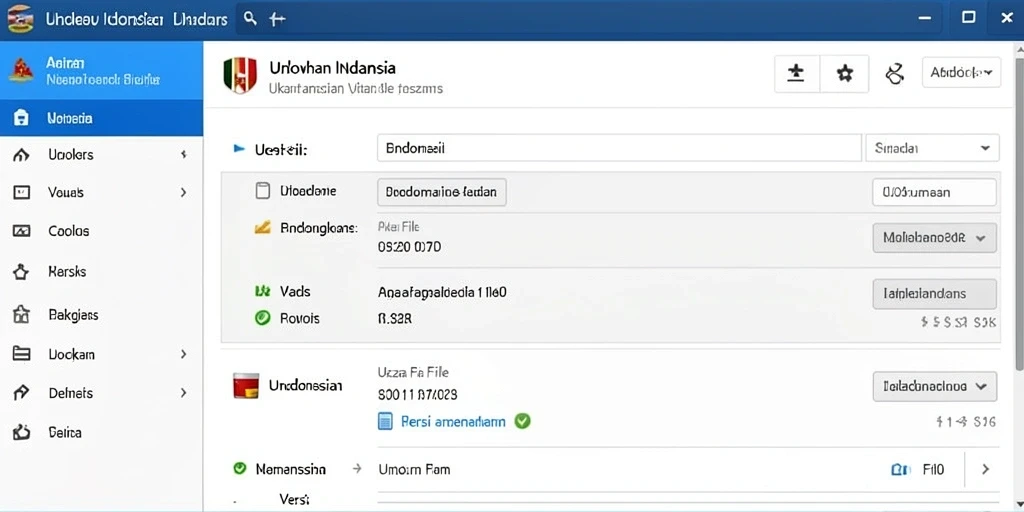This screenshot has width=1024, height=512.
Task: Click the plus icon beside the search
Action: point(277,19)
